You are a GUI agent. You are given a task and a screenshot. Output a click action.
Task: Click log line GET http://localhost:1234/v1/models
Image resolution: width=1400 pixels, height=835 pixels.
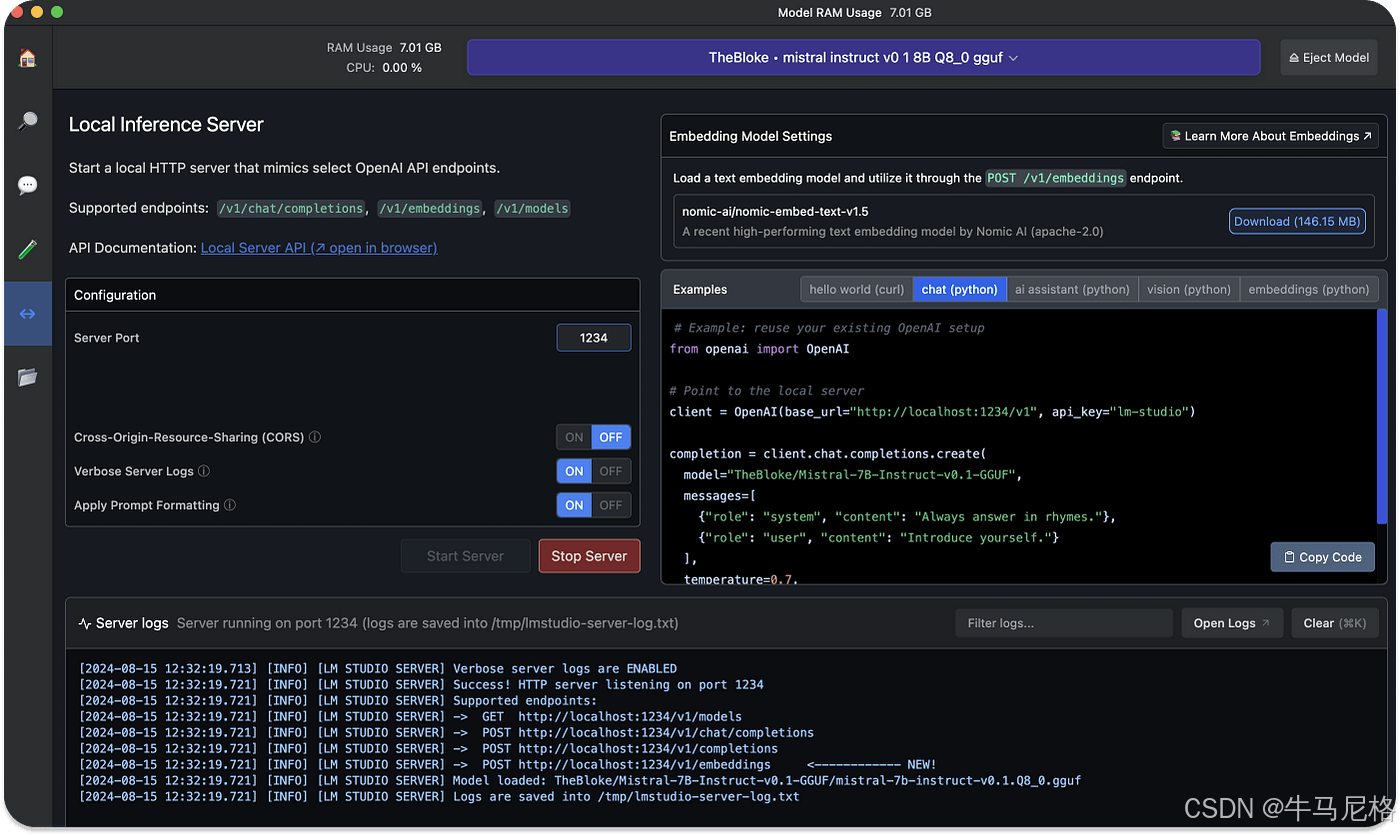click(410, 717)
